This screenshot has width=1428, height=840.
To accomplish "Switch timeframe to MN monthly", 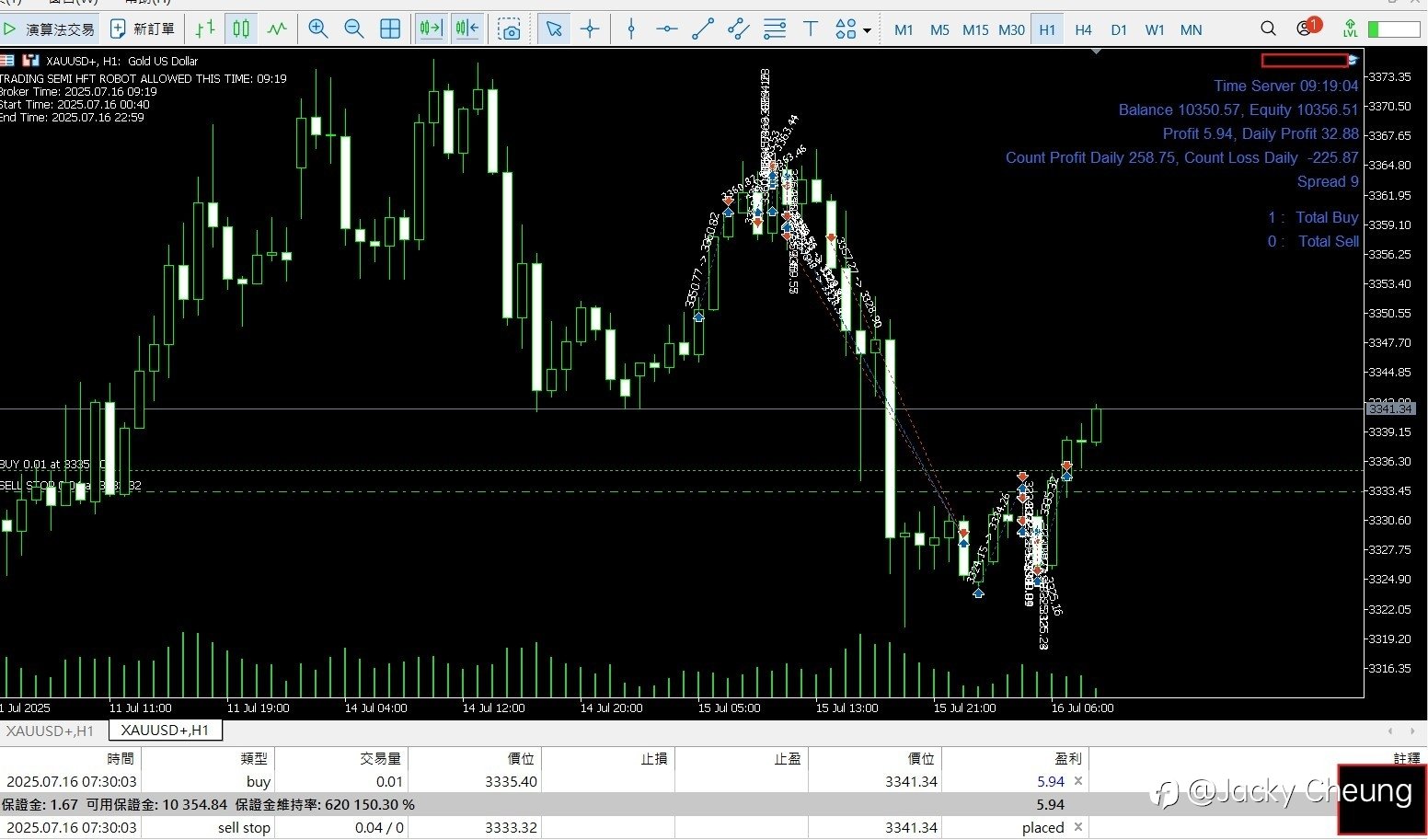I will [1191, 29].
